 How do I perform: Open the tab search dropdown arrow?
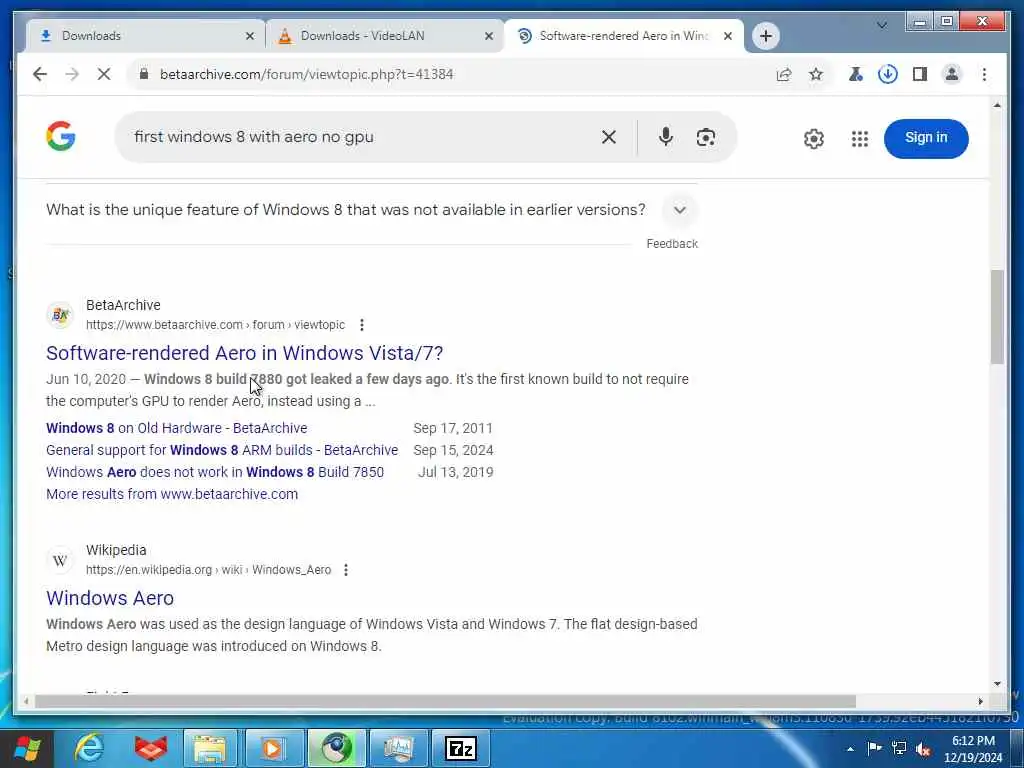coord(882,25)
